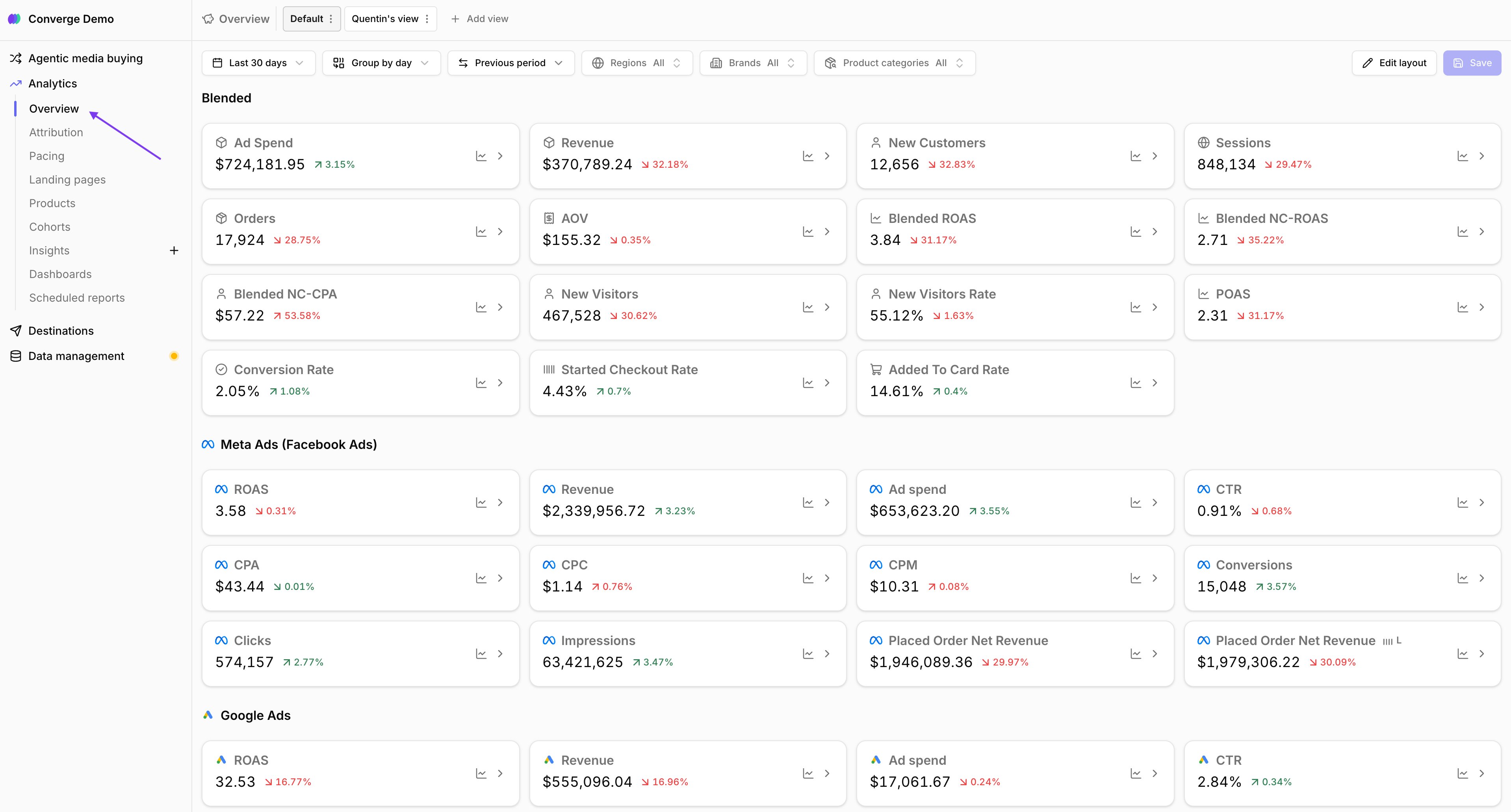Open the Last 30 days date dropdown
Screen dimensions: 1511x812
(x=258, y=63)
